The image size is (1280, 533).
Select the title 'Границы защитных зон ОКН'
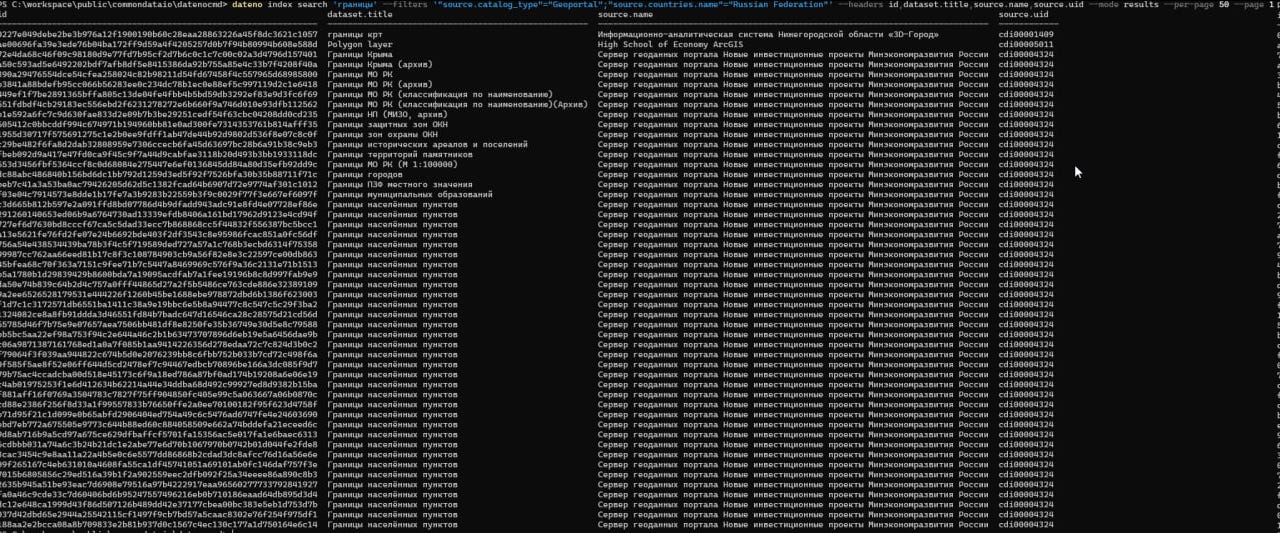(x=387, y=125)
